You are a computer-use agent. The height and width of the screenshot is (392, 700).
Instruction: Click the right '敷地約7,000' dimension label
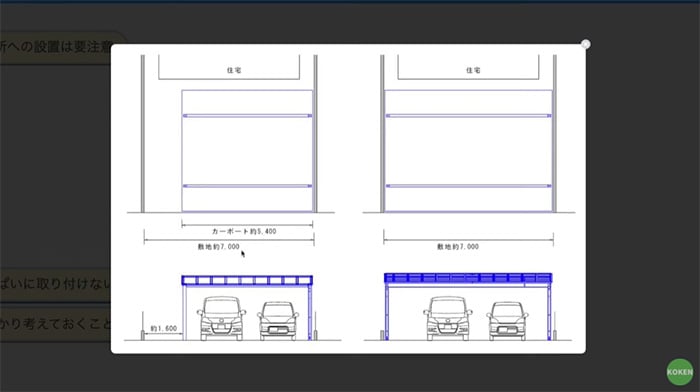click(x=458, y=246)
